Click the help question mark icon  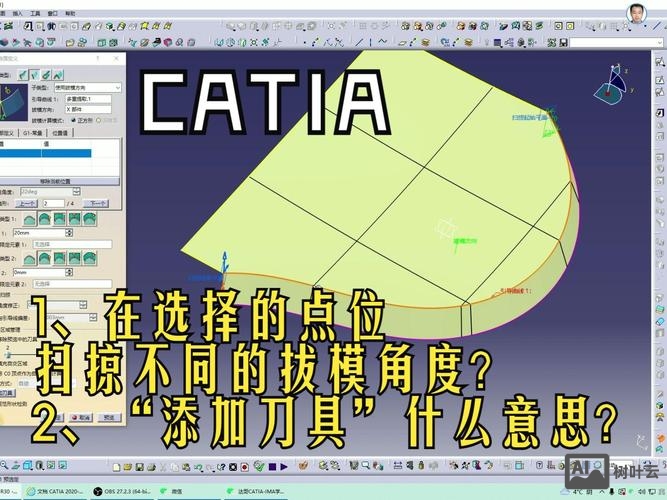(221, 467)
